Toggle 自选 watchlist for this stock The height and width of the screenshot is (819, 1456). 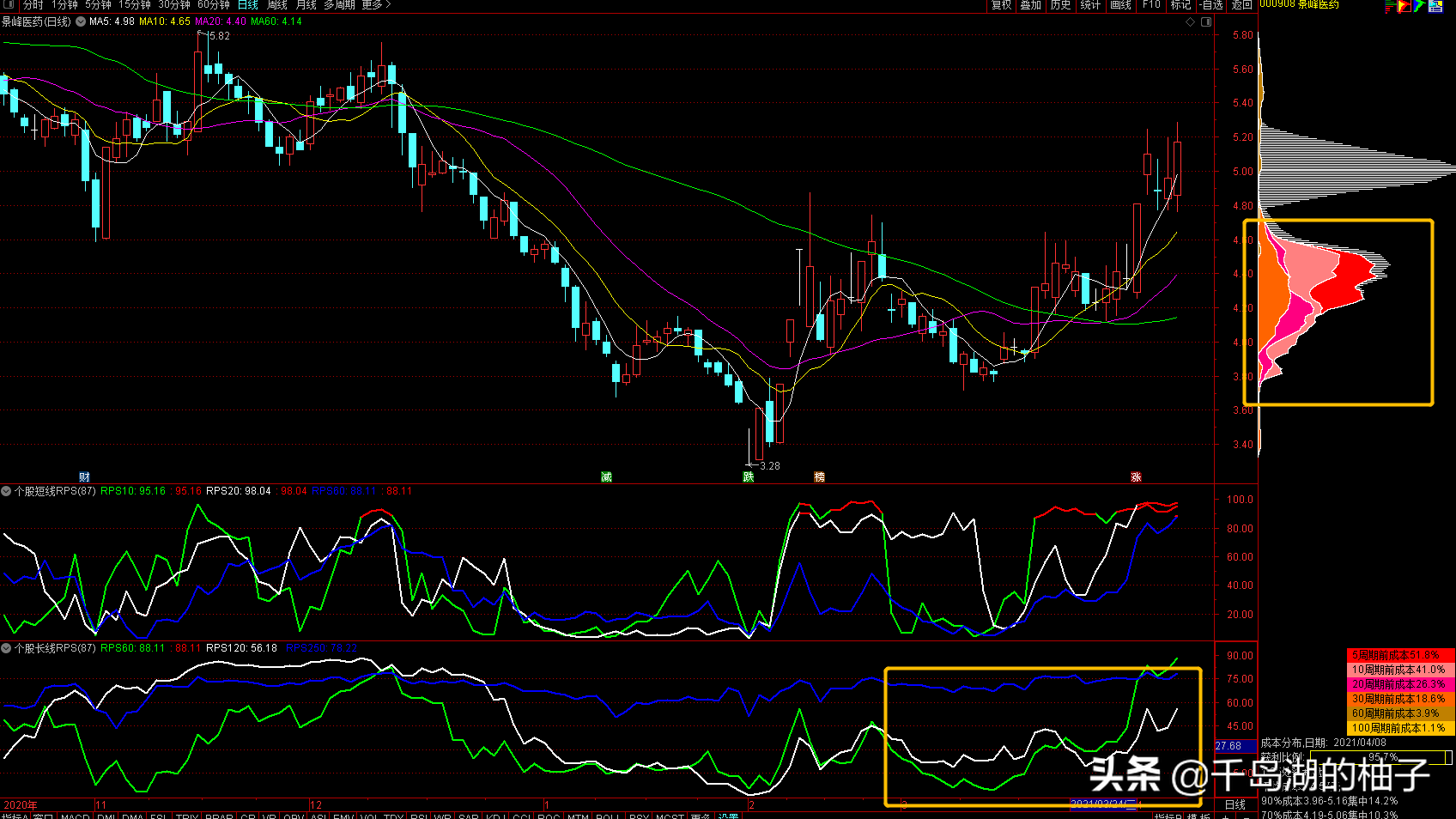click(x=1211, y=5)
